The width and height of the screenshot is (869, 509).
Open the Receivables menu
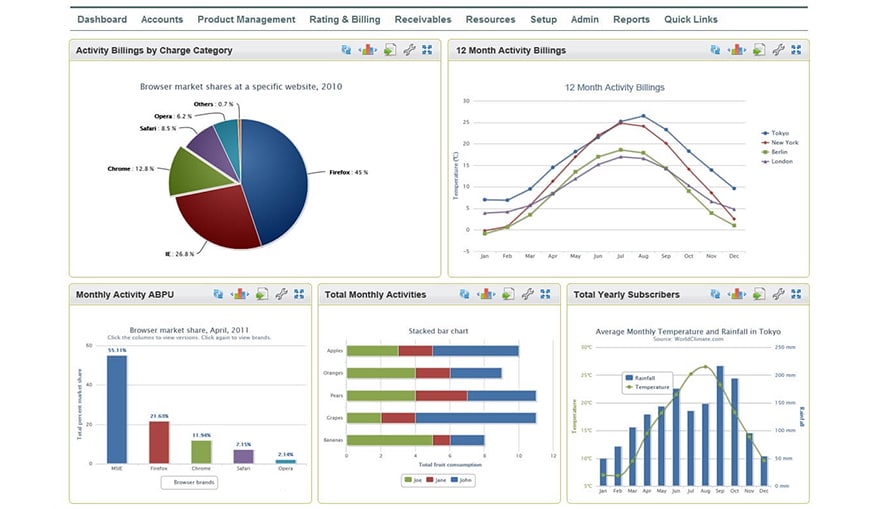423,19
